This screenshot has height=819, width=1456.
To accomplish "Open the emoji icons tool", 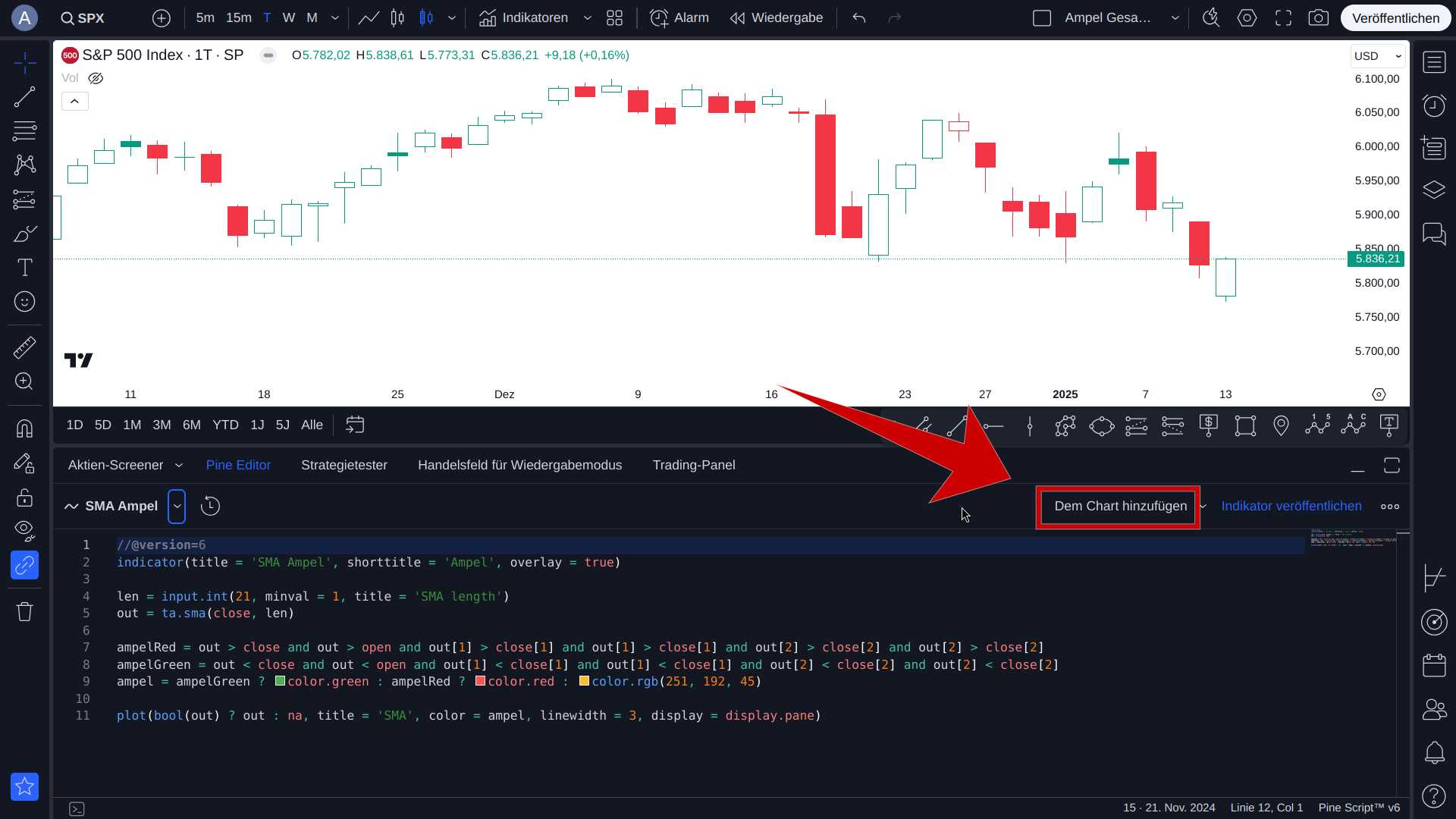I will (24, 302).
